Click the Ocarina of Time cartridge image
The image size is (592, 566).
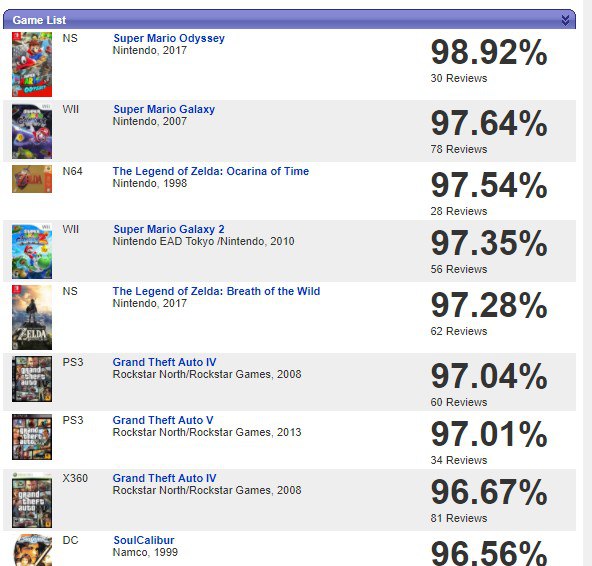(32, 179)
